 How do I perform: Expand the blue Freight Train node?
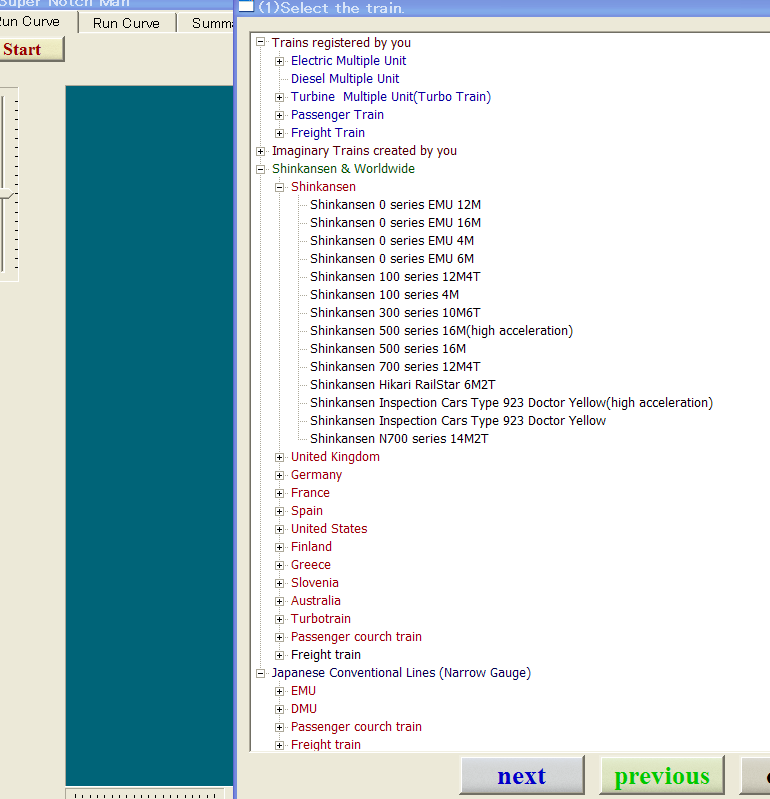point(279,133)
